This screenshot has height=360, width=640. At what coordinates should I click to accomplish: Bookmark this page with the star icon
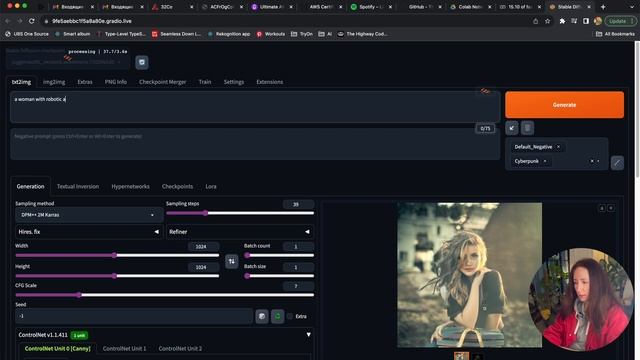547,21
